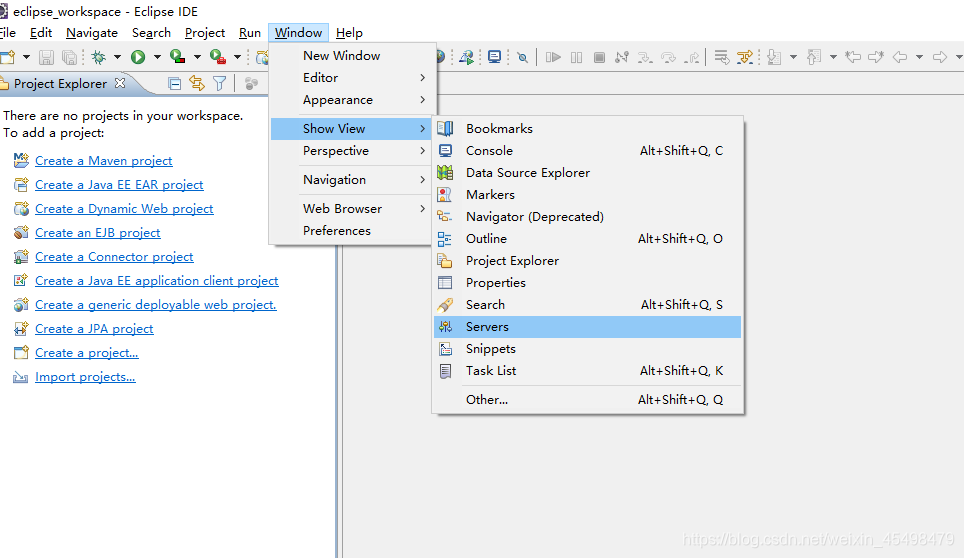Open the Back history dropdown arrow

[919, 57]
